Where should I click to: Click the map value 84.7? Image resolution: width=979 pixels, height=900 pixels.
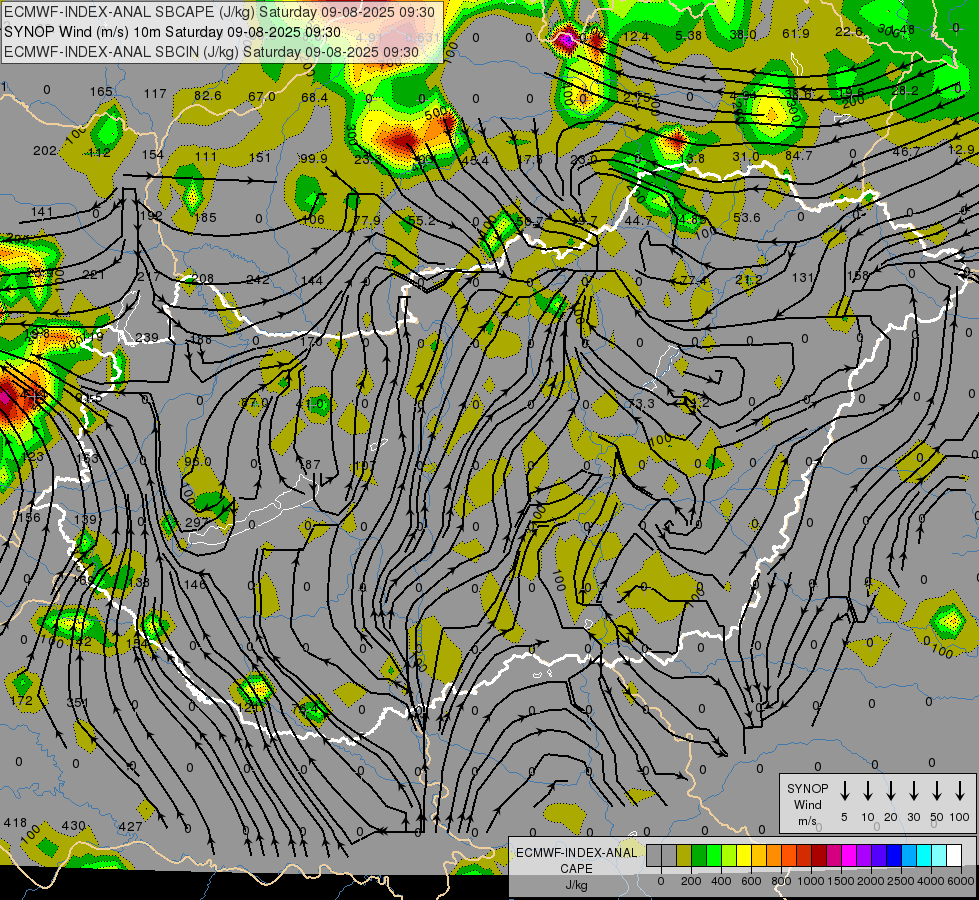[799, 154]
